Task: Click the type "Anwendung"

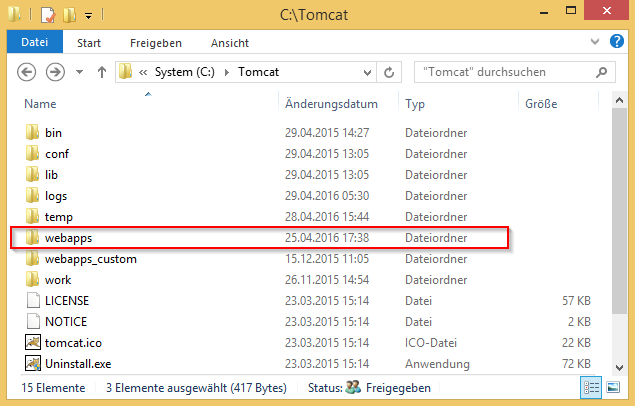Action: click(x=437, y=364)
